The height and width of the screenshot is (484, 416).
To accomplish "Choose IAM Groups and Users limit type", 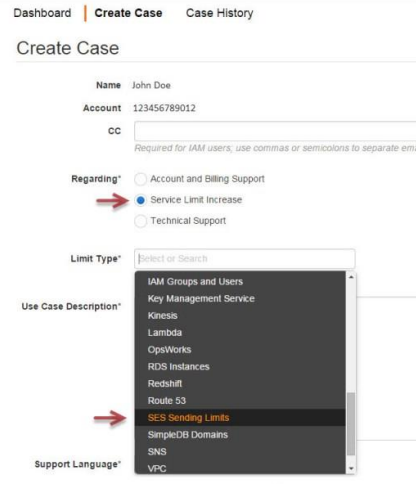I will point(240,282).
